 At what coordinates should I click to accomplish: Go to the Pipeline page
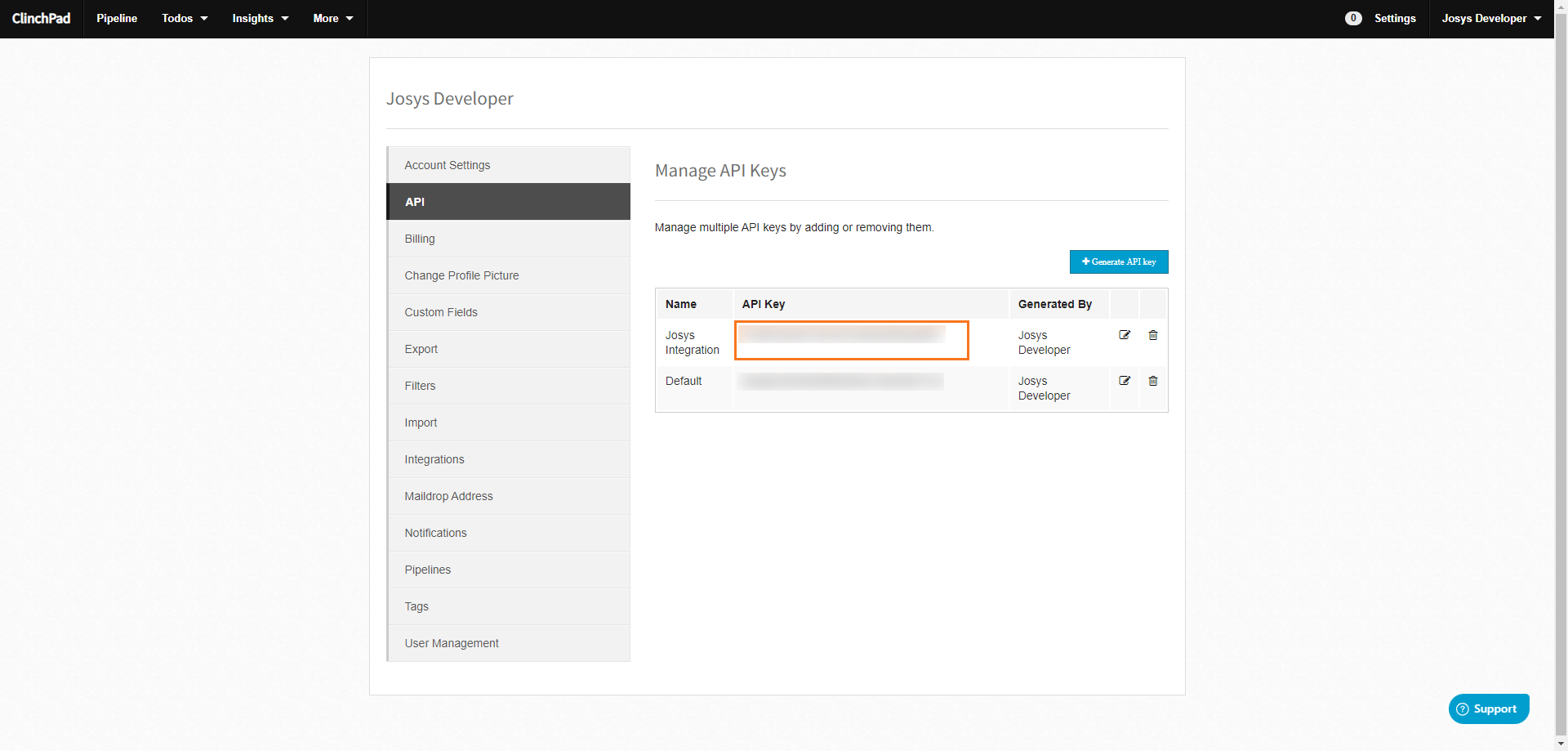(117, 18)
